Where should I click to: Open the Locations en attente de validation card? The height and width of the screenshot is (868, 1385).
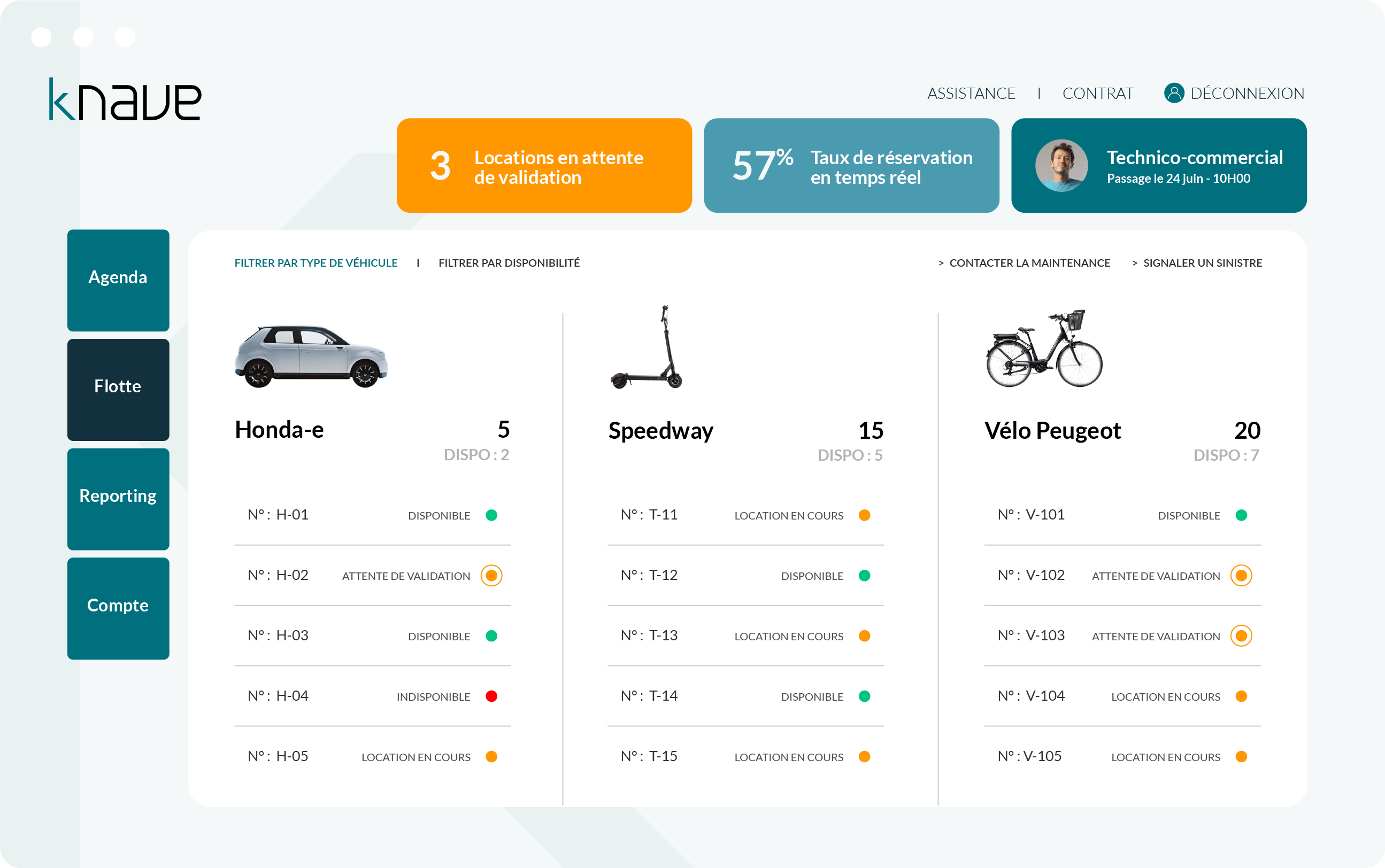point(544,165)
